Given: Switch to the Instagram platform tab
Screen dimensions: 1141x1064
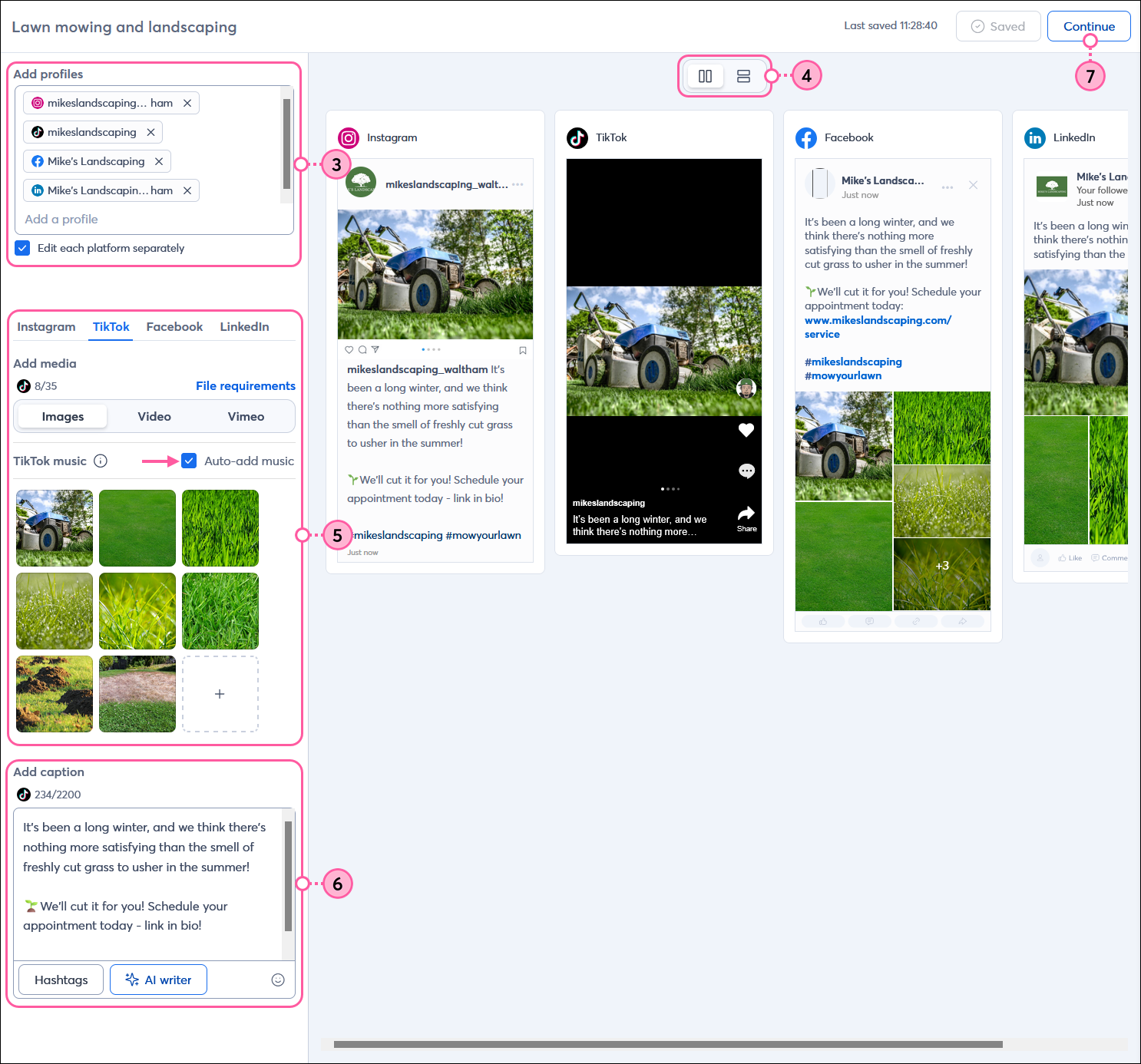Looking at the screenshot, I should tap(46, 326).
